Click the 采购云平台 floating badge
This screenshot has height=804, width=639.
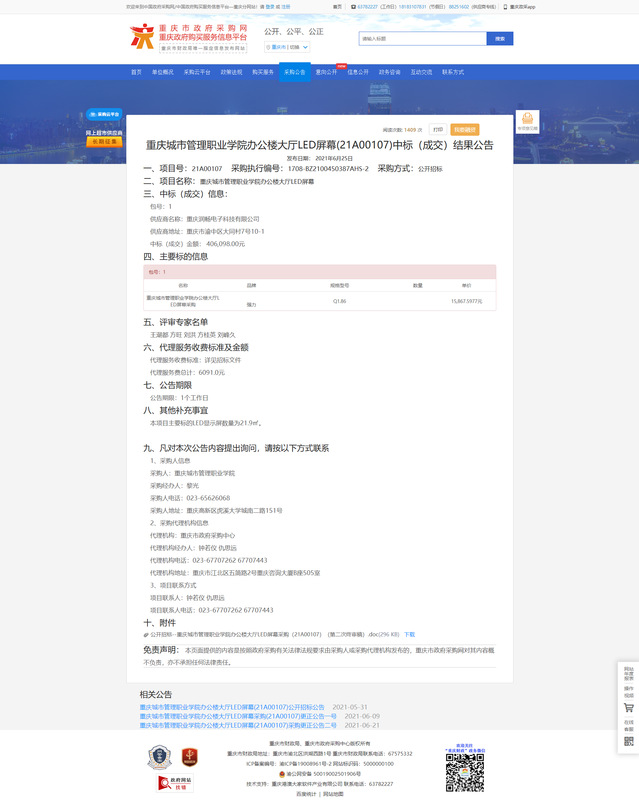(x=104, y=114)
